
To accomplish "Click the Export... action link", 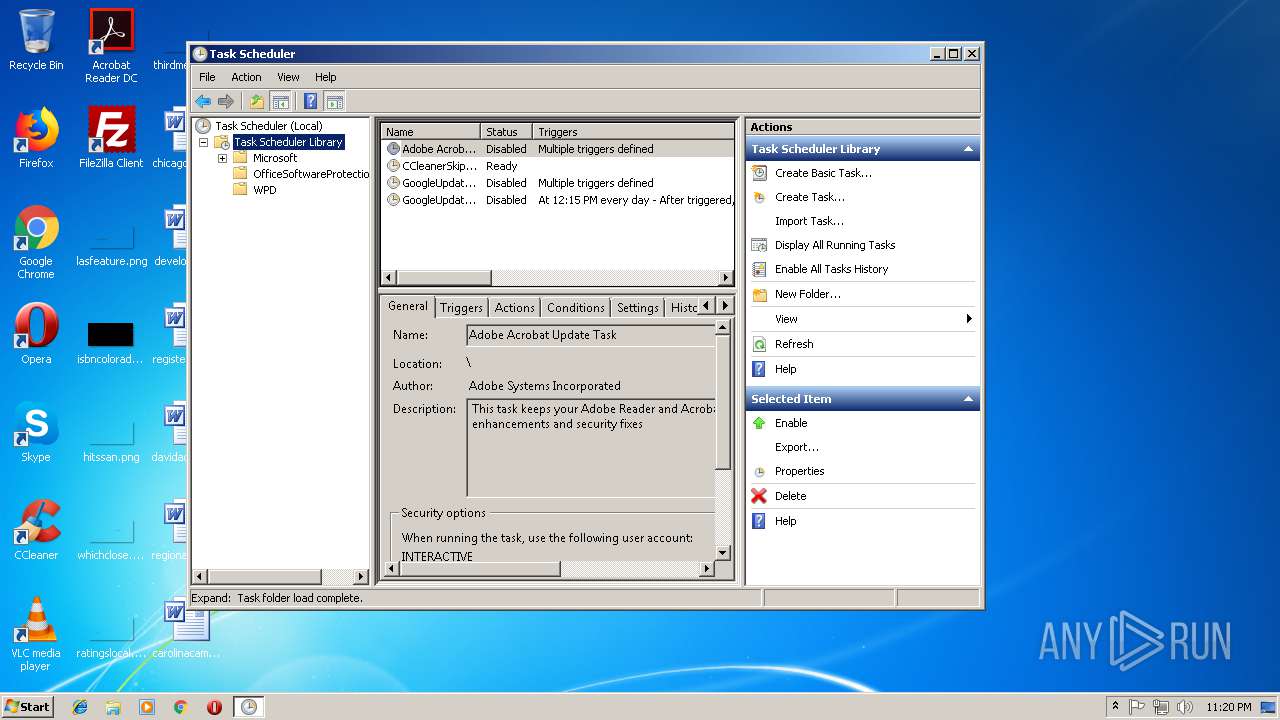I will click(x=796, y=447).
